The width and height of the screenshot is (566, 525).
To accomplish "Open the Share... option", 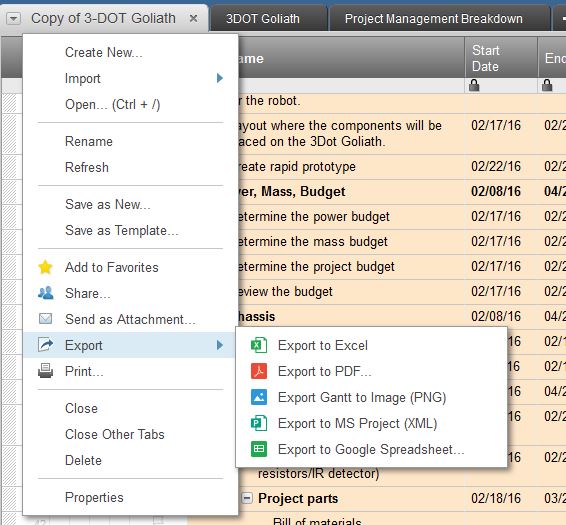I will coord(88,294).
